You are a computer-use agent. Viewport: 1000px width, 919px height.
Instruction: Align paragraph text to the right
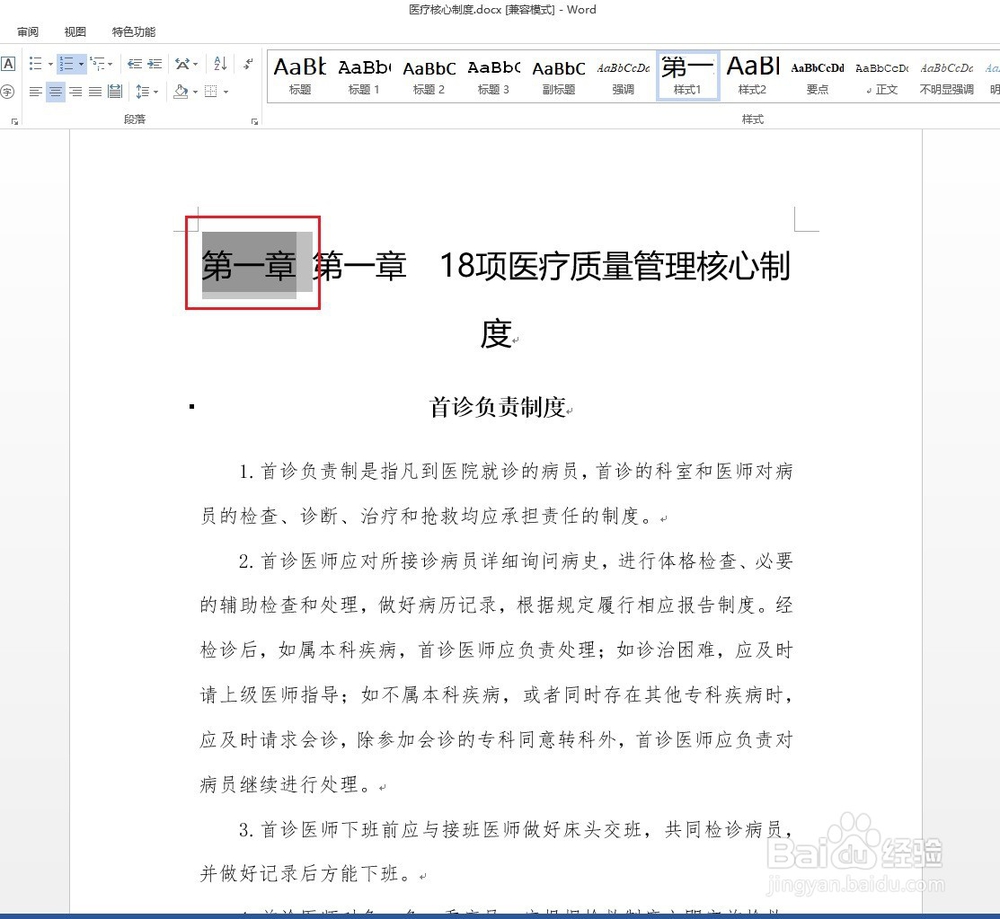pos(75,92)
